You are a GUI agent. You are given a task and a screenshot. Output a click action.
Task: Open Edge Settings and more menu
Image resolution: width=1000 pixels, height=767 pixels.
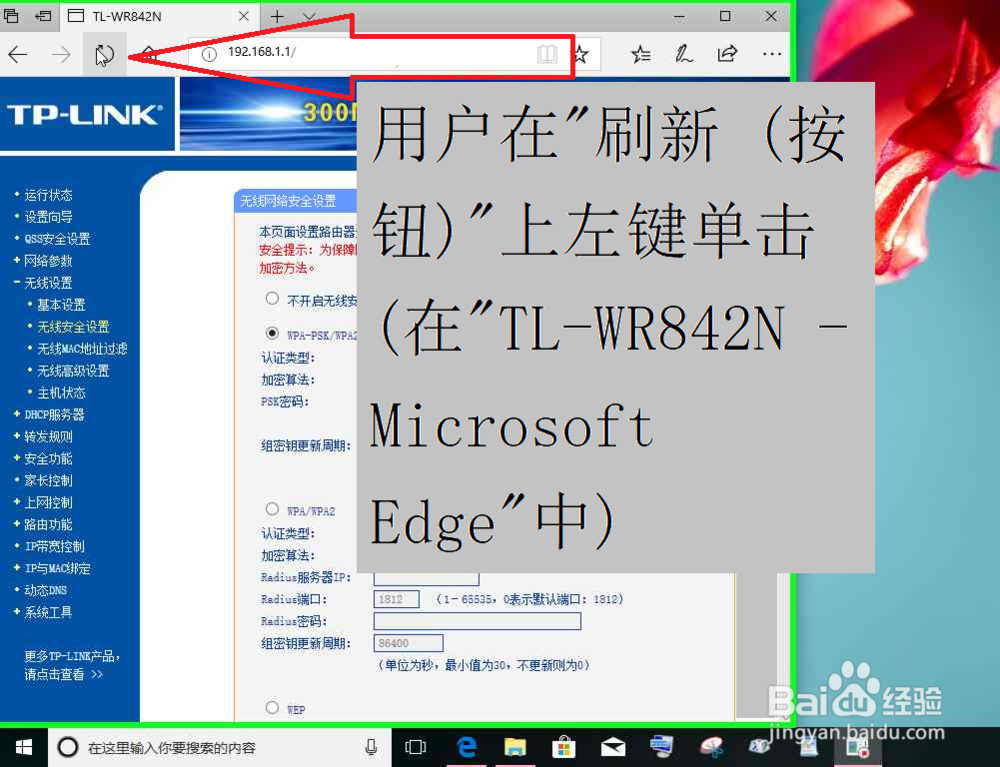tap(772, 54)
